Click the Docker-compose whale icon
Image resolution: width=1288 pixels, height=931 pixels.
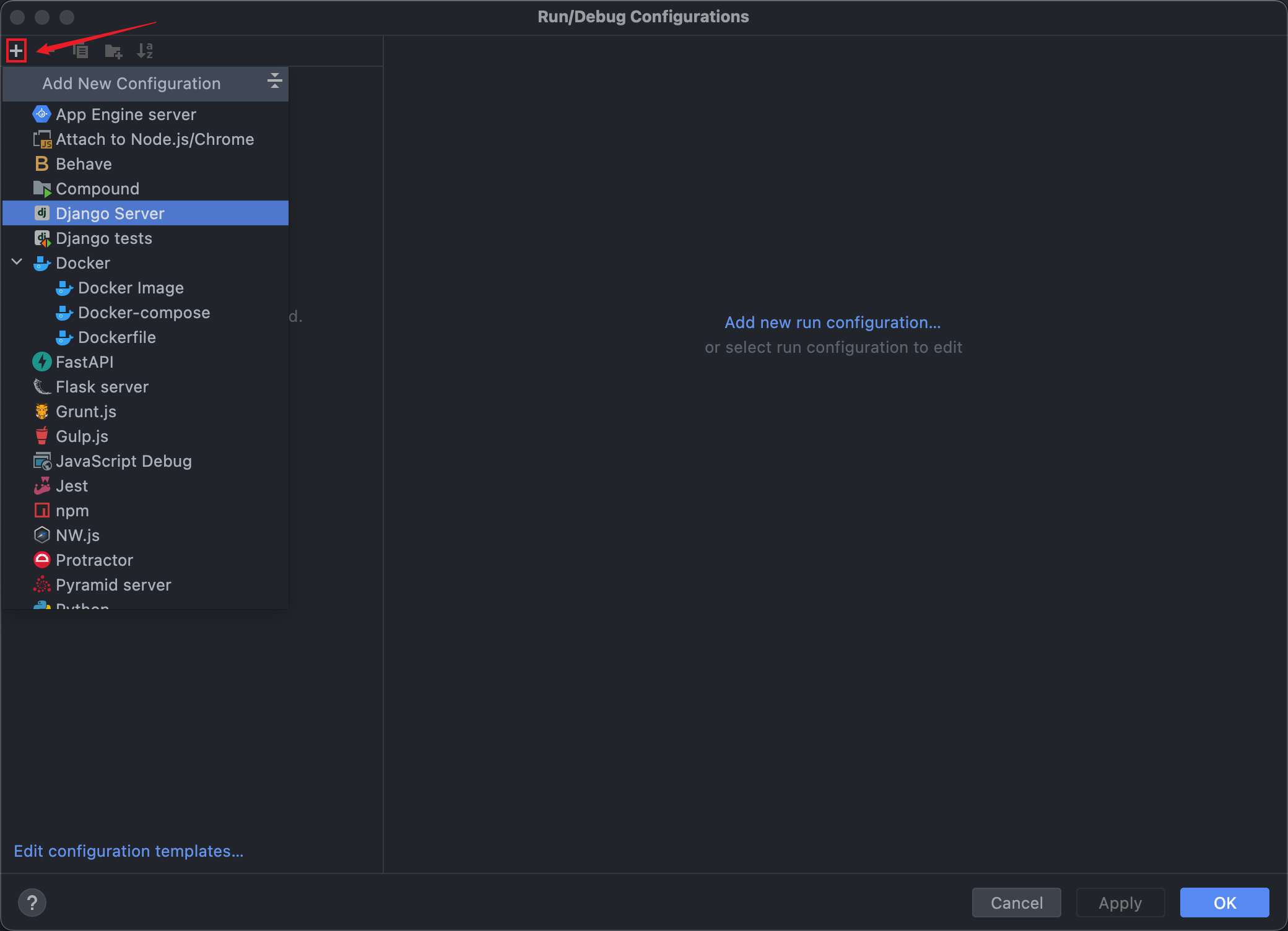point(64,313)
